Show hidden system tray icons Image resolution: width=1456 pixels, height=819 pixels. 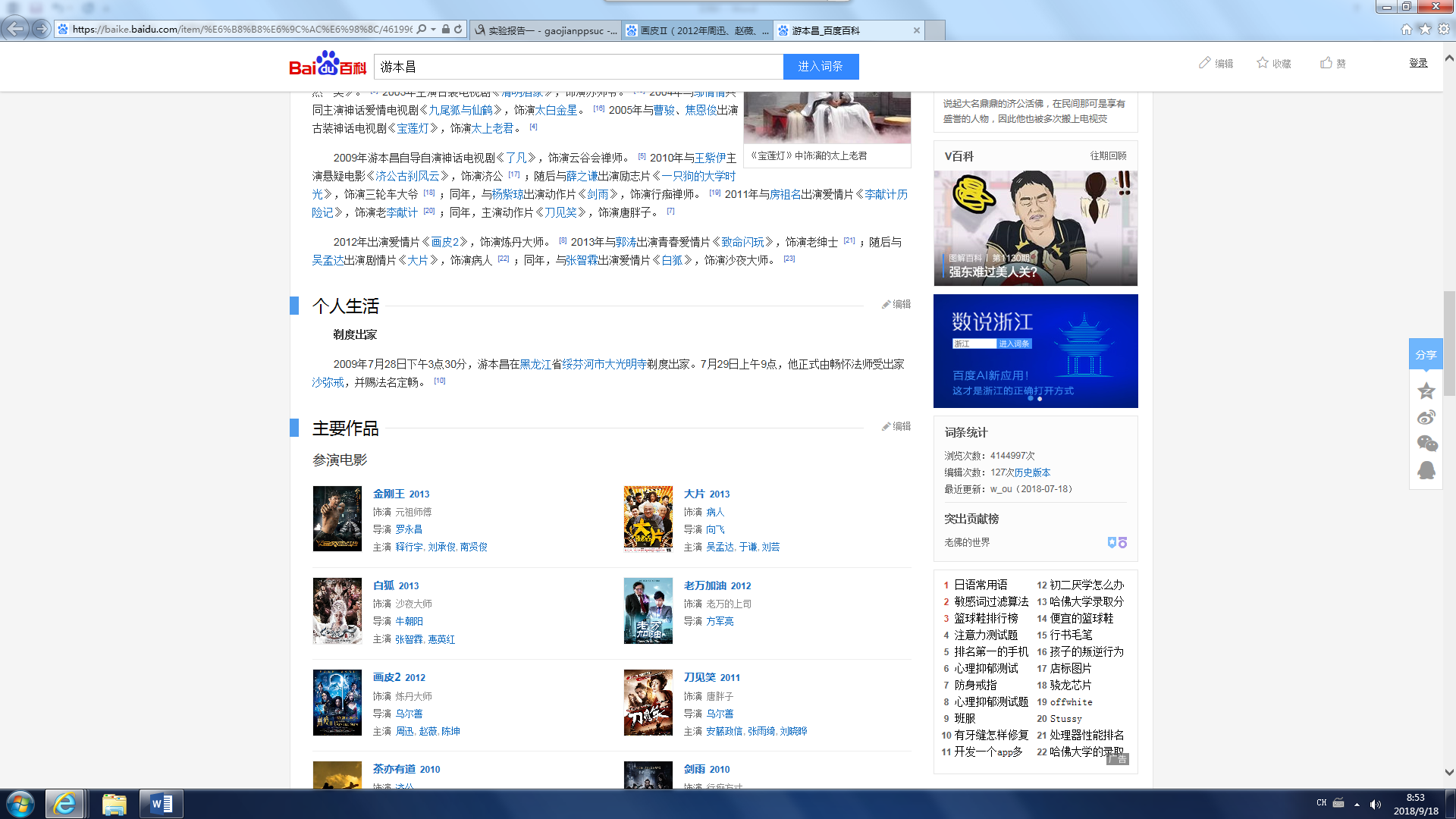(1357, 804)
